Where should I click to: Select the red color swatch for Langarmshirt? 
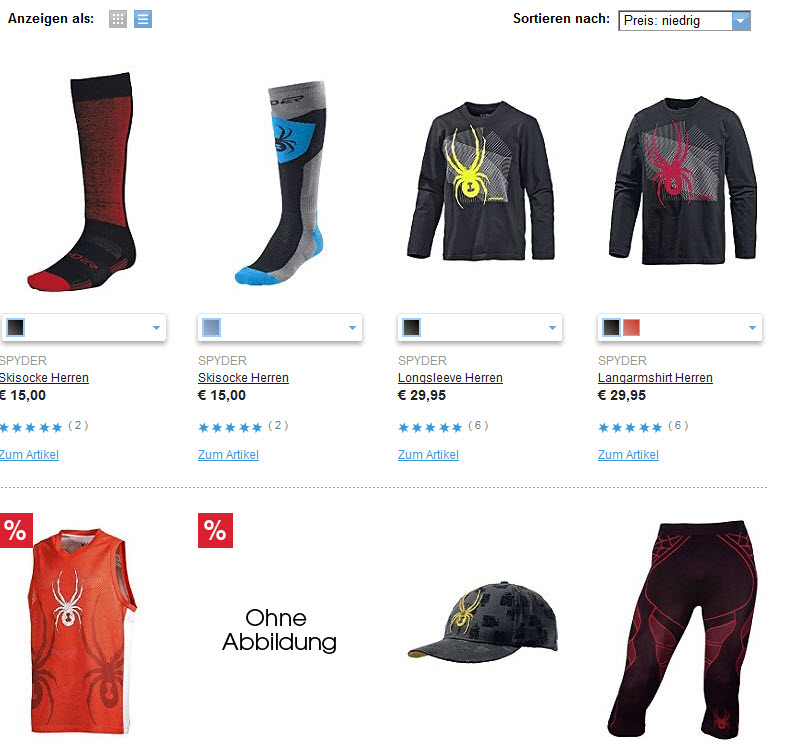coord(631,327)
